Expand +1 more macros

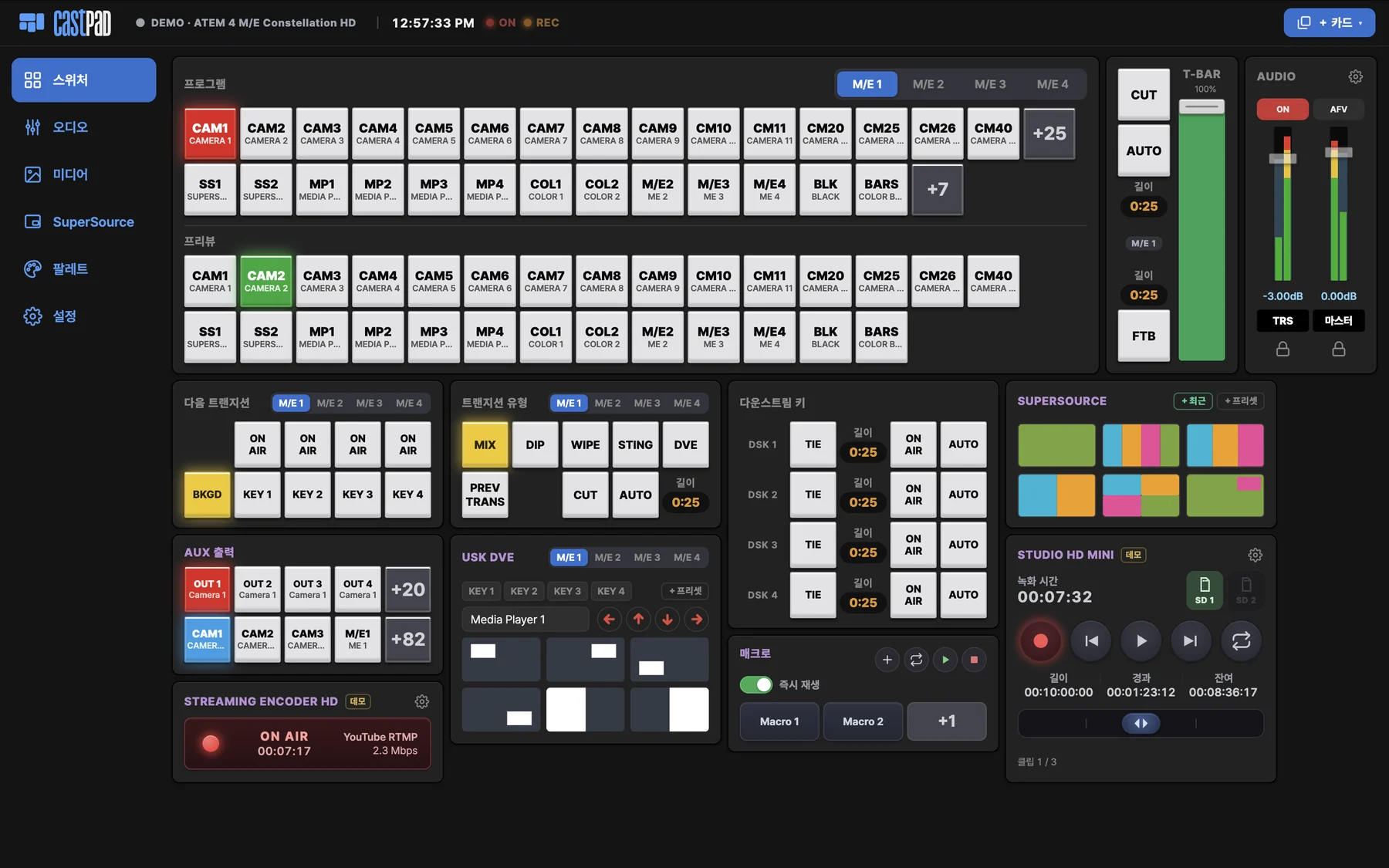[947, 721]
